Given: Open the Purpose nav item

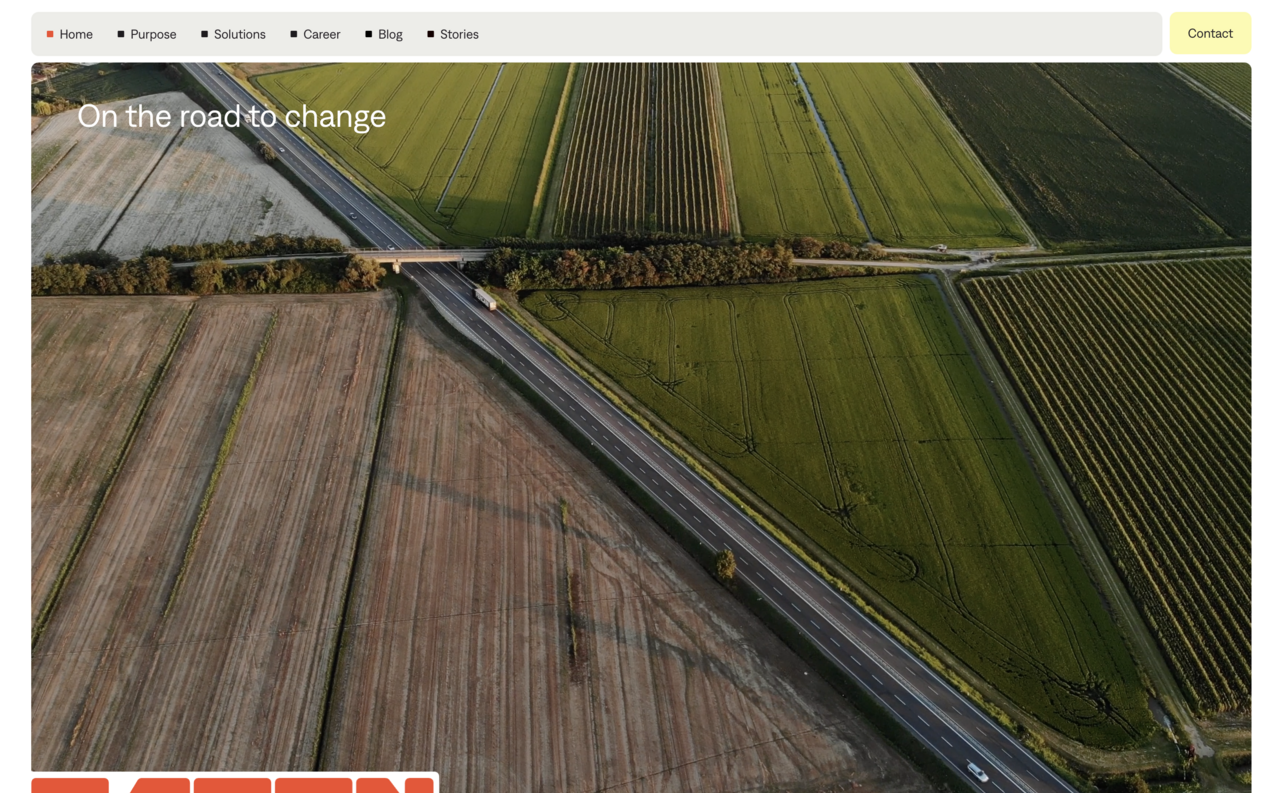Looking at the screenshot, I should click(x=153, y=34).
